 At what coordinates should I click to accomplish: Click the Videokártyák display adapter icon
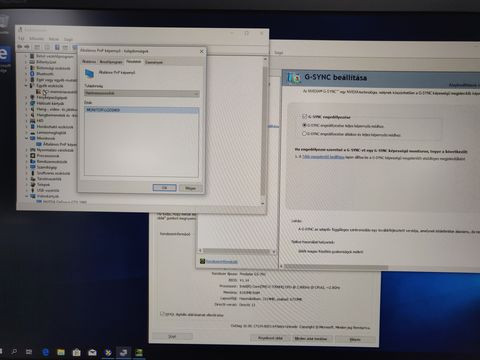click(33, 196)
